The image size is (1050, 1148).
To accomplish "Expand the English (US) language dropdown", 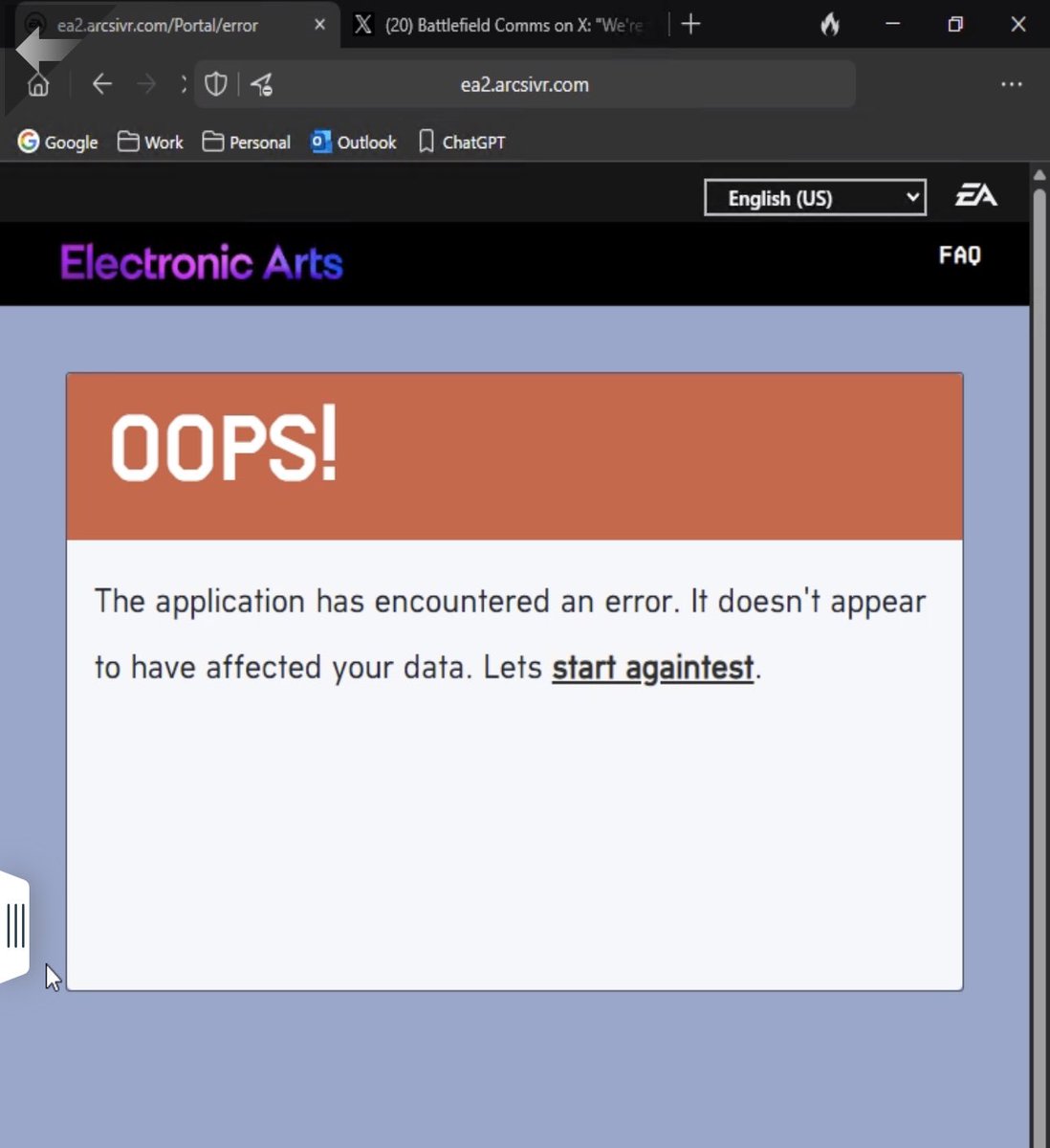I will point(815,197).
